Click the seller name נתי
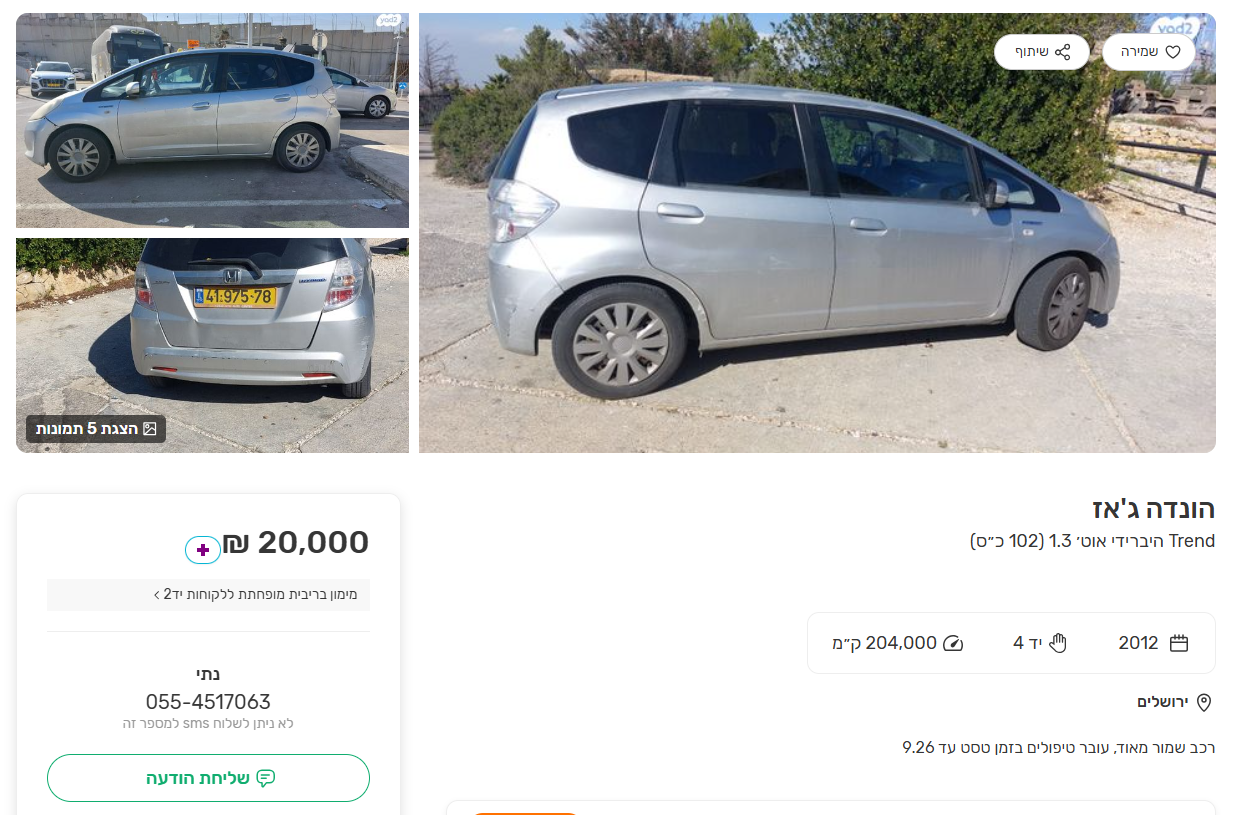Screen dimensions: 1260x815 point(208,674)
